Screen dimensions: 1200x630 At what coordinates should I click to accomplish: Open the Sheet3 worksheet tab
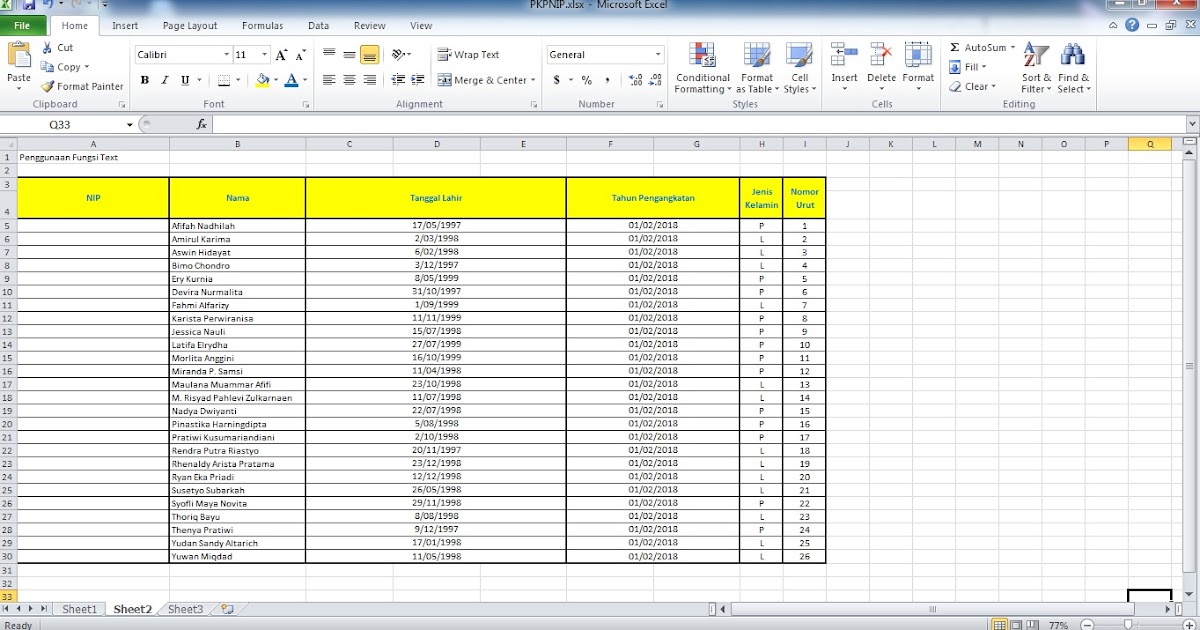184,608
